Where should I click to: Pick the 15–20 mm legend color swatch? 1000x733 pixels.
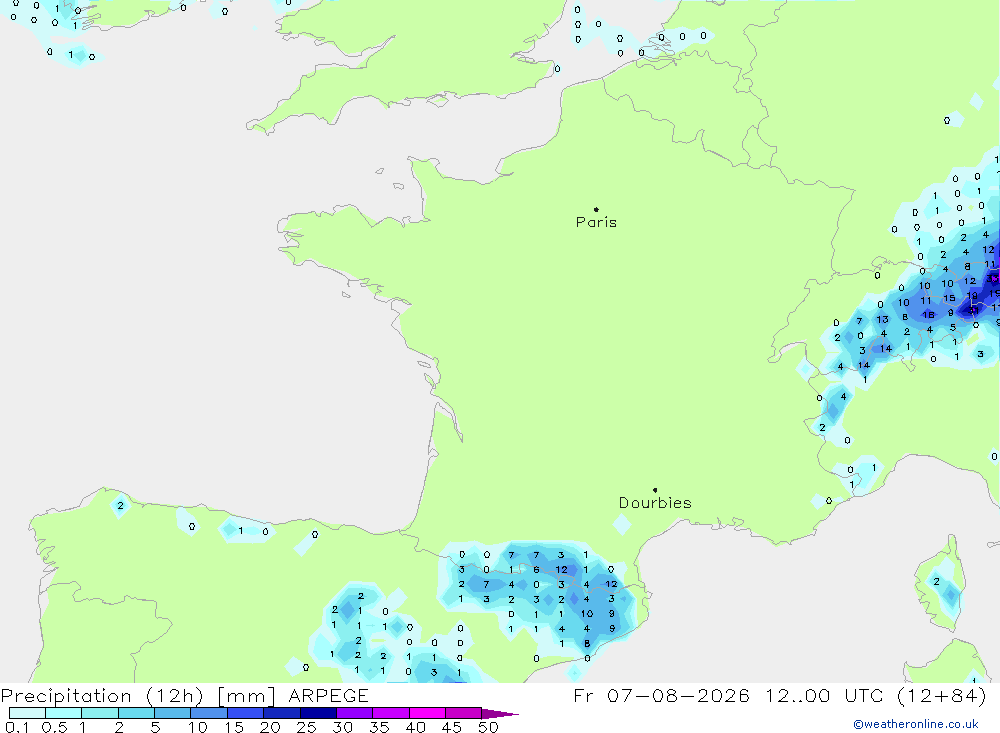[246, 713]
